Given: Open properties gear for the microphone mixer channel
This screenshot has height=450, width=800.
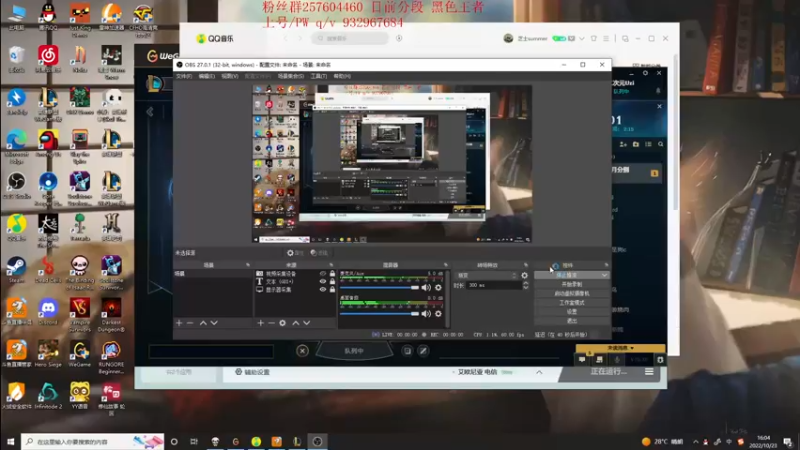Looking at the screenshot, I should (x=438, y=287).
